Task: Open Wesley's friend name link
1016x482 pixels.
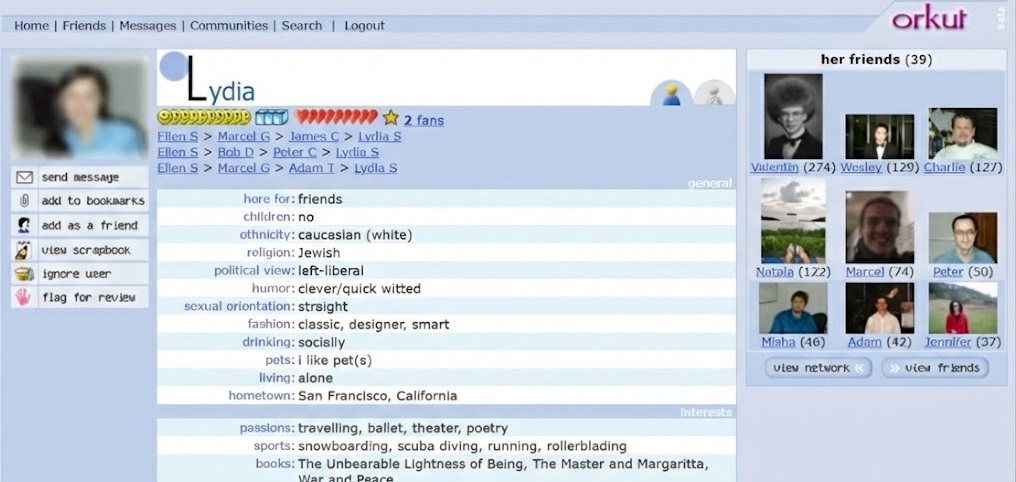Action: (x=861, y=167)
